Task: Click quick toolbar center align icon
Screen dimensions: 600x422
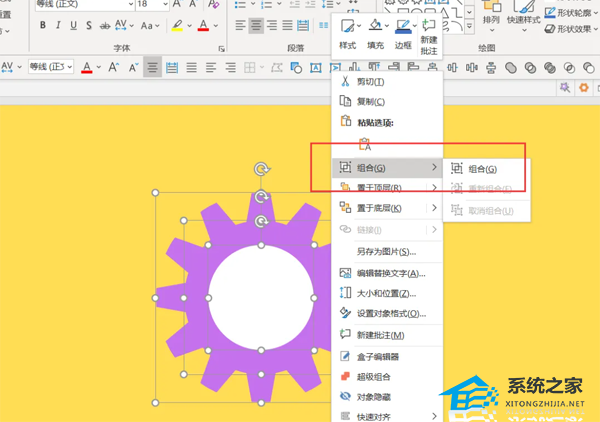Action: (152, 68)
